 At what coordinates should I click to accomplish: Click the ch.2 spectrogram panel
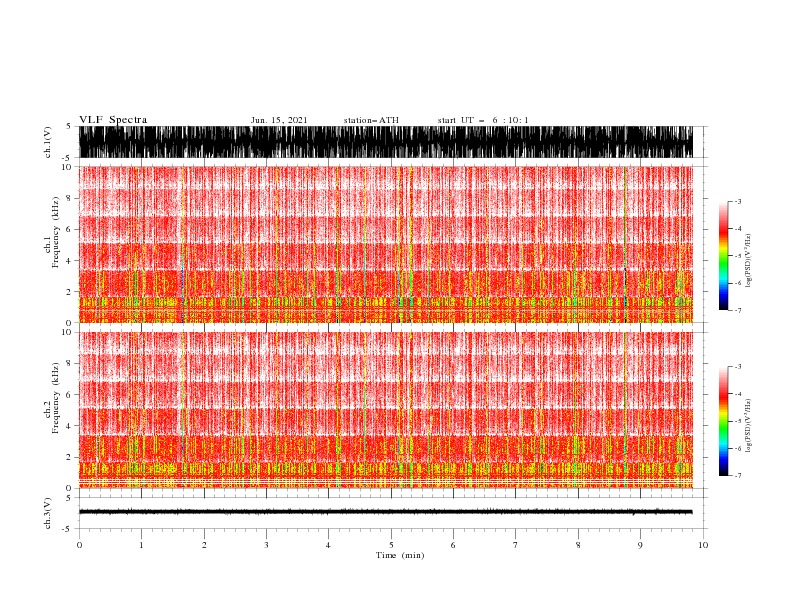click(386, 410)
